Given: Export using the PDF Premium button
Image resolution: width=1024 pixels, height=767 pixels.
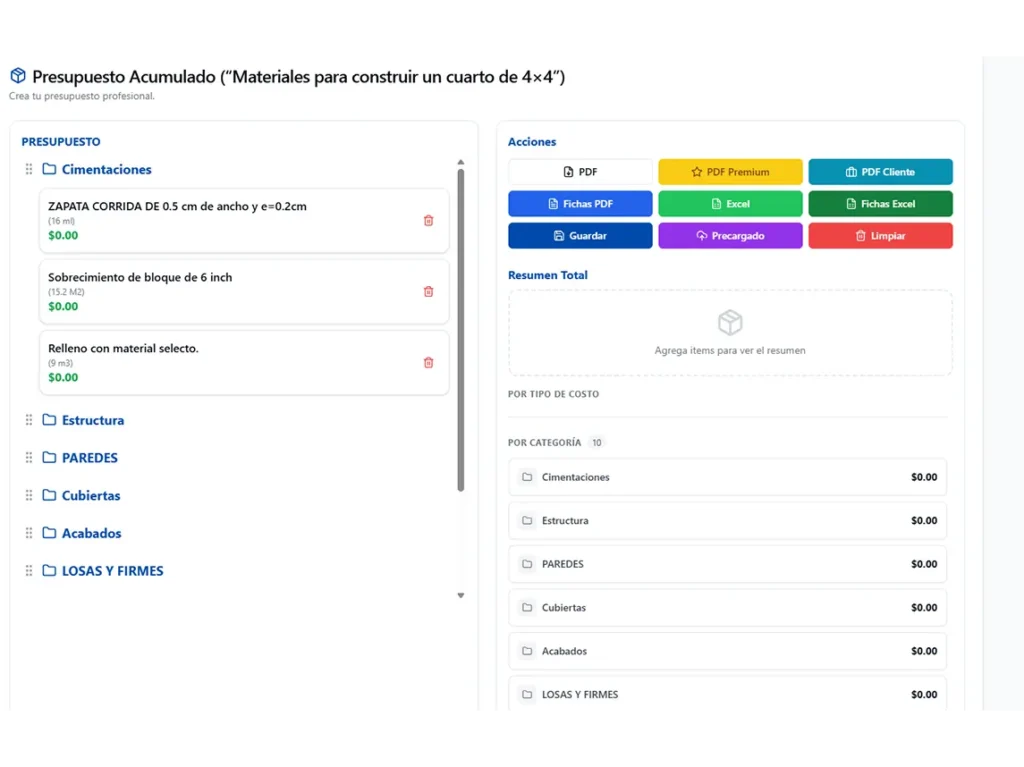Looking at the screenshot, I should coord(730,172).
